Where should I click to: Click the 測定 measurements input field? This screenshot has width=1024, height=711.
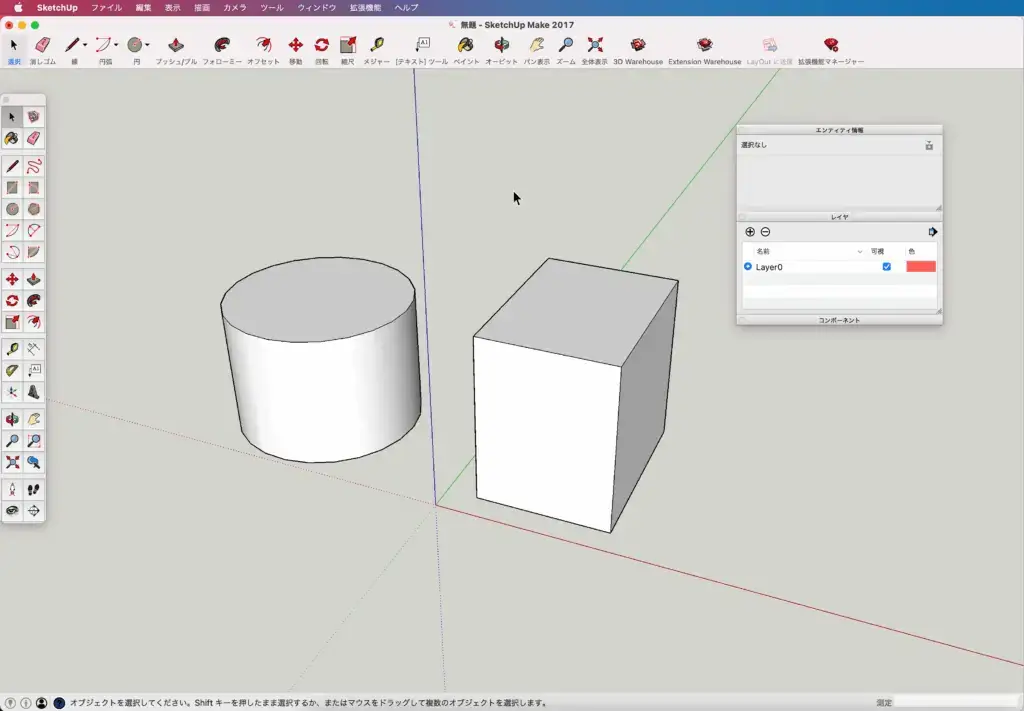click(957, 703)
